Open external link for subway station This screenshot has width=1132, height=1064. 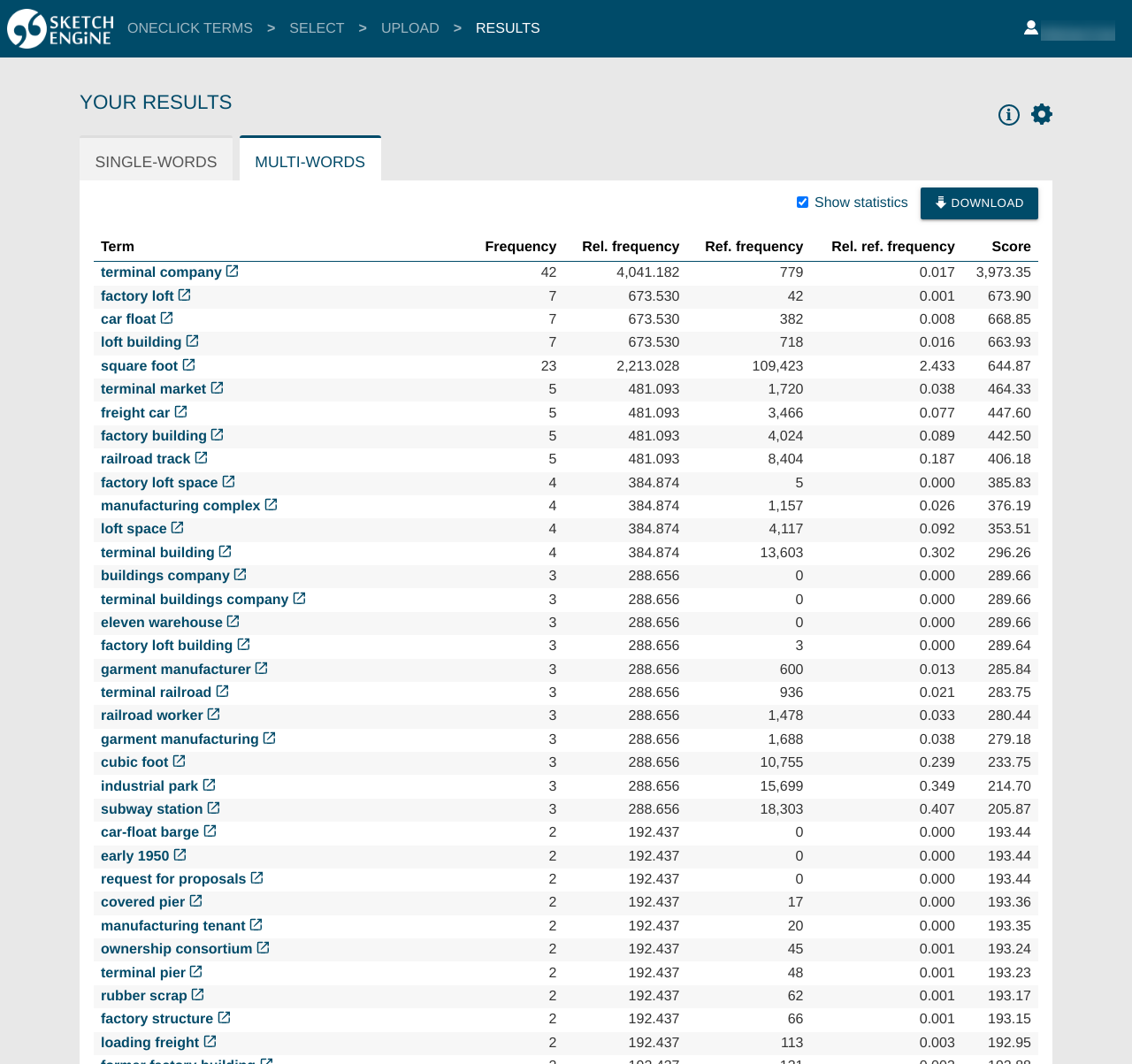213,807
